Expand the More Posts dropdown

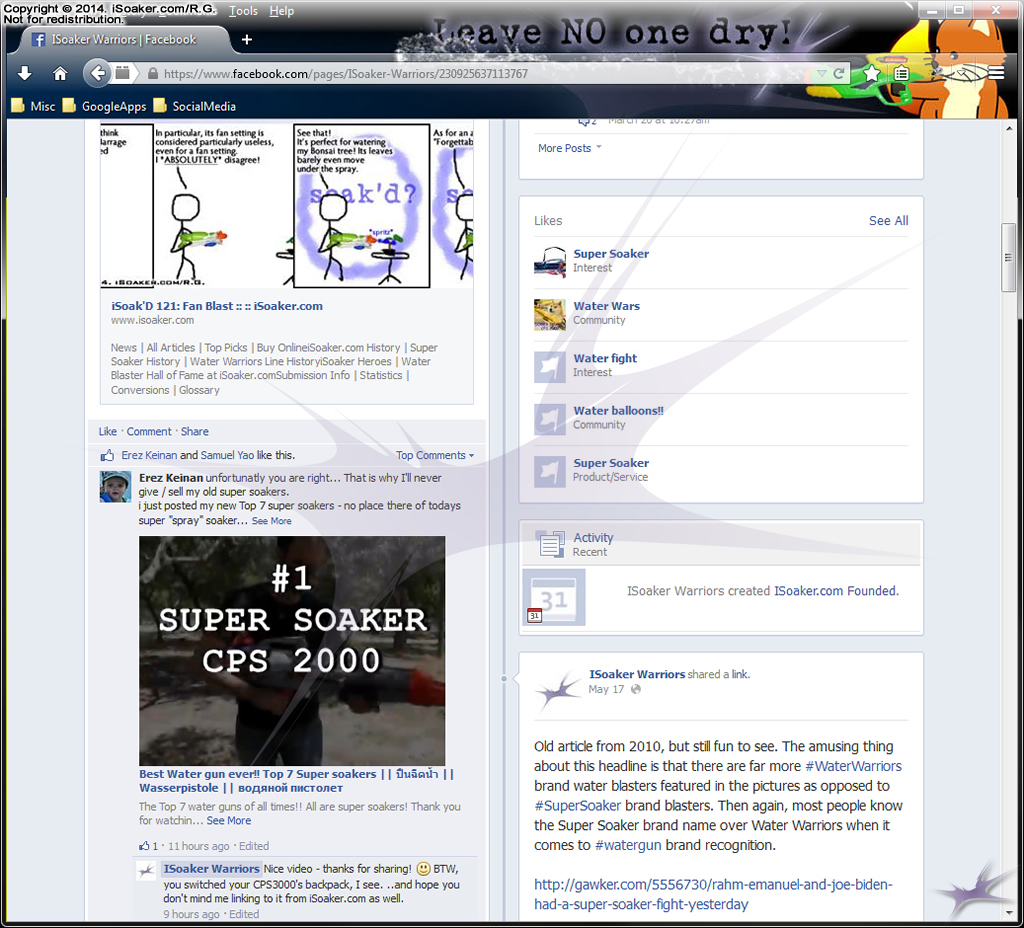[569, 148]
